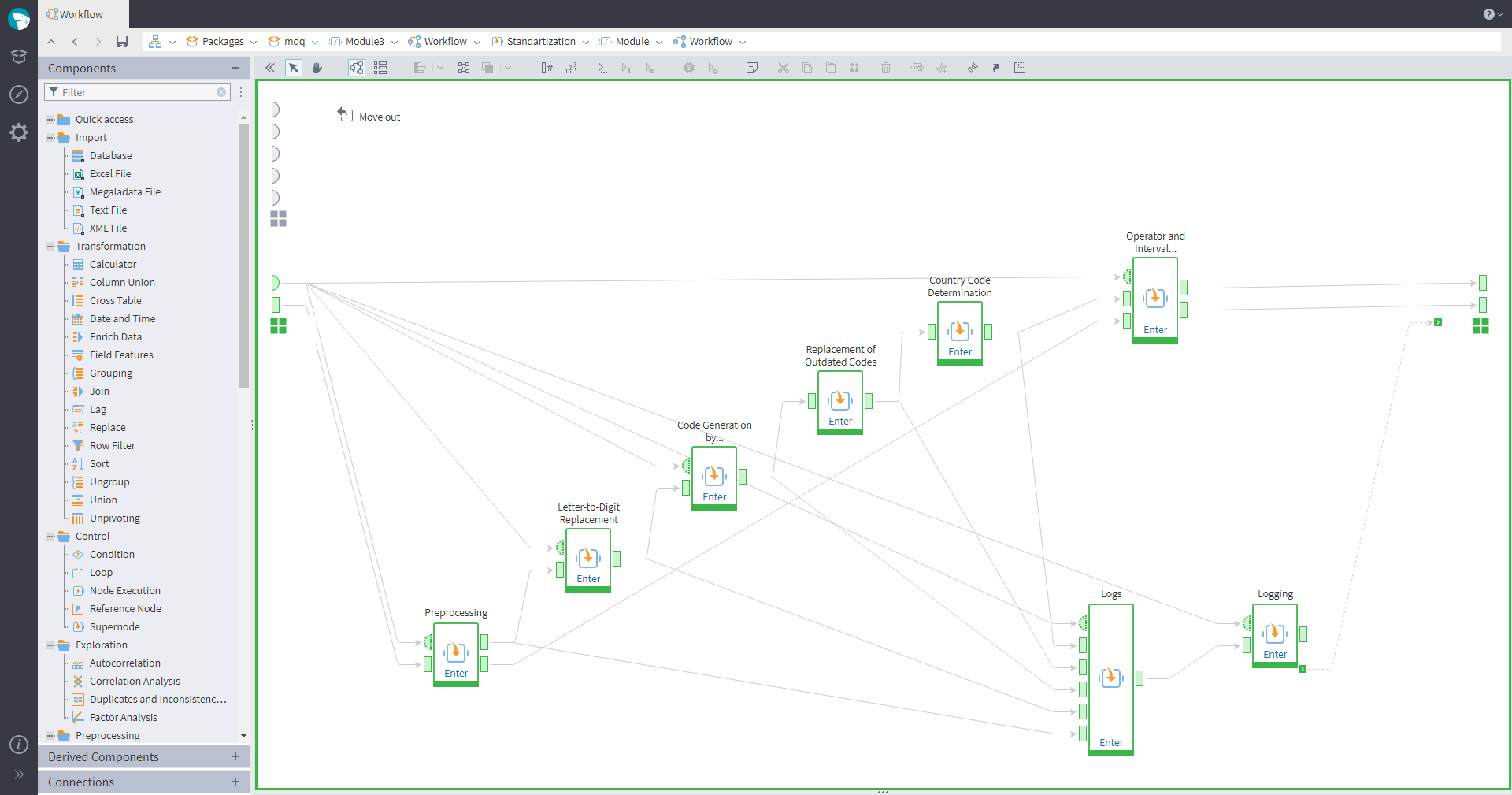The image size is (1512, 795).
Task: Click the Save disk icon
Action: pyautogui.click(x=122, y=42)
